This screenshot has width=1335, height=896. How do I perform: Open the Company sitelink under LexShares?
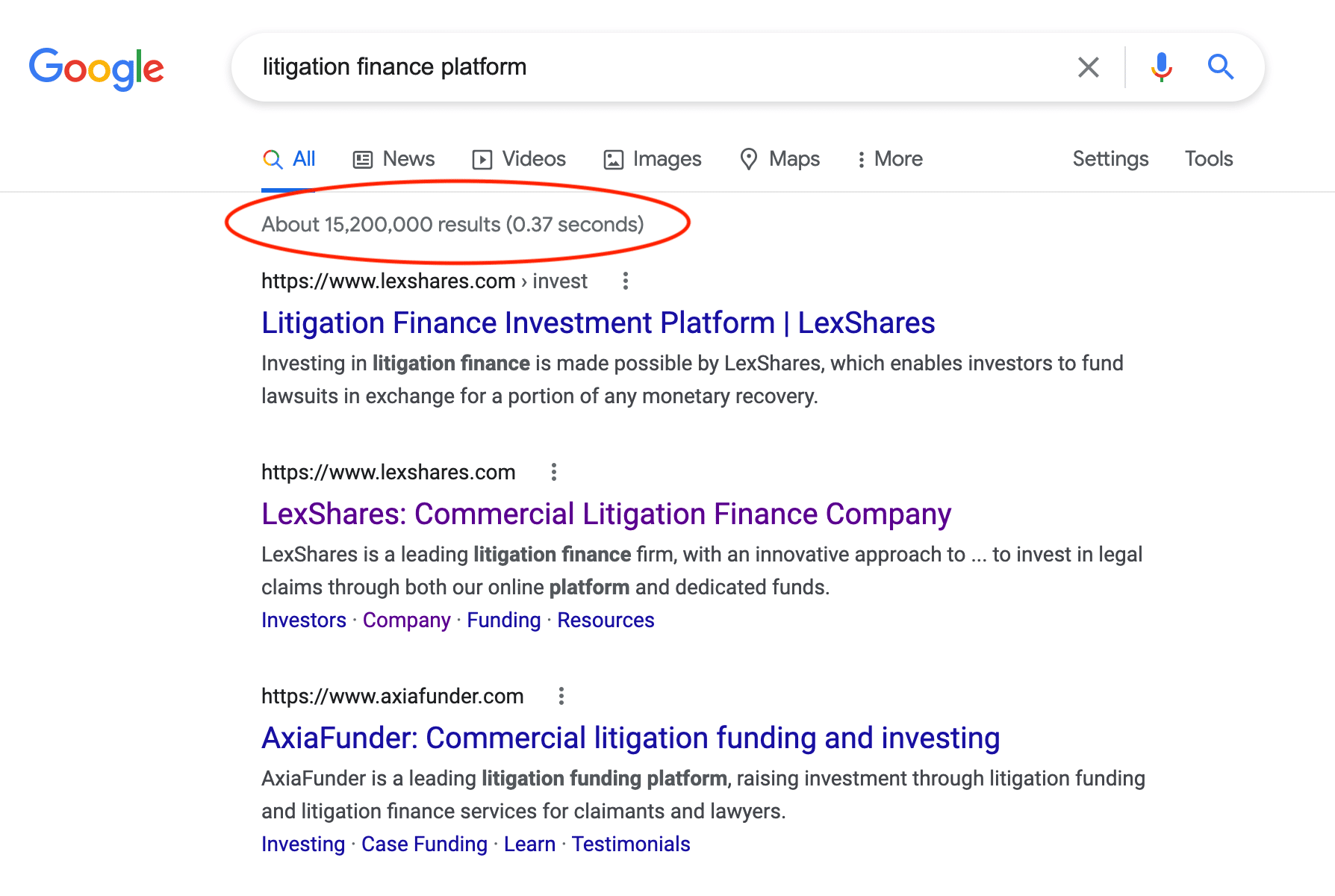click(x=407, y=620)
